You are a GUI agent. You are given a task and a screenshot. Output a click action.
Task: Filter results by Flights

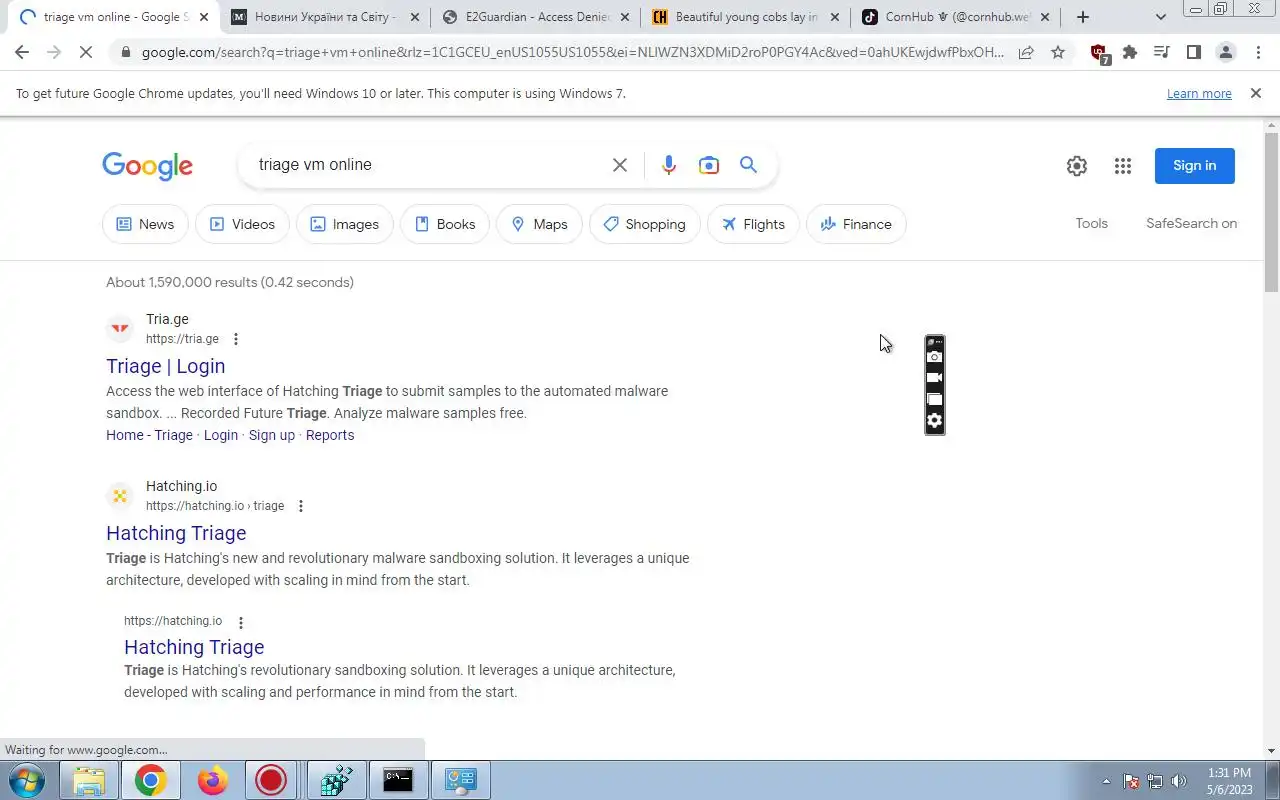point(753,224)
